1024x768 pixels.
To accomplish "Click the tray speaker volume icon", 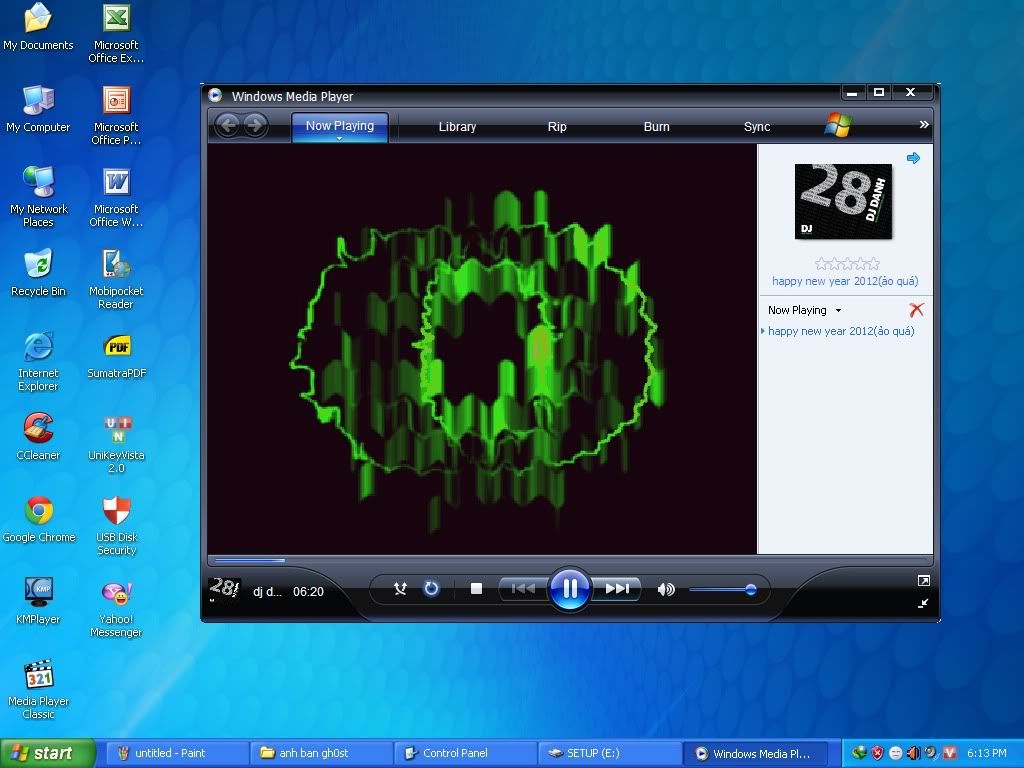I will click(x=914, y=753).
